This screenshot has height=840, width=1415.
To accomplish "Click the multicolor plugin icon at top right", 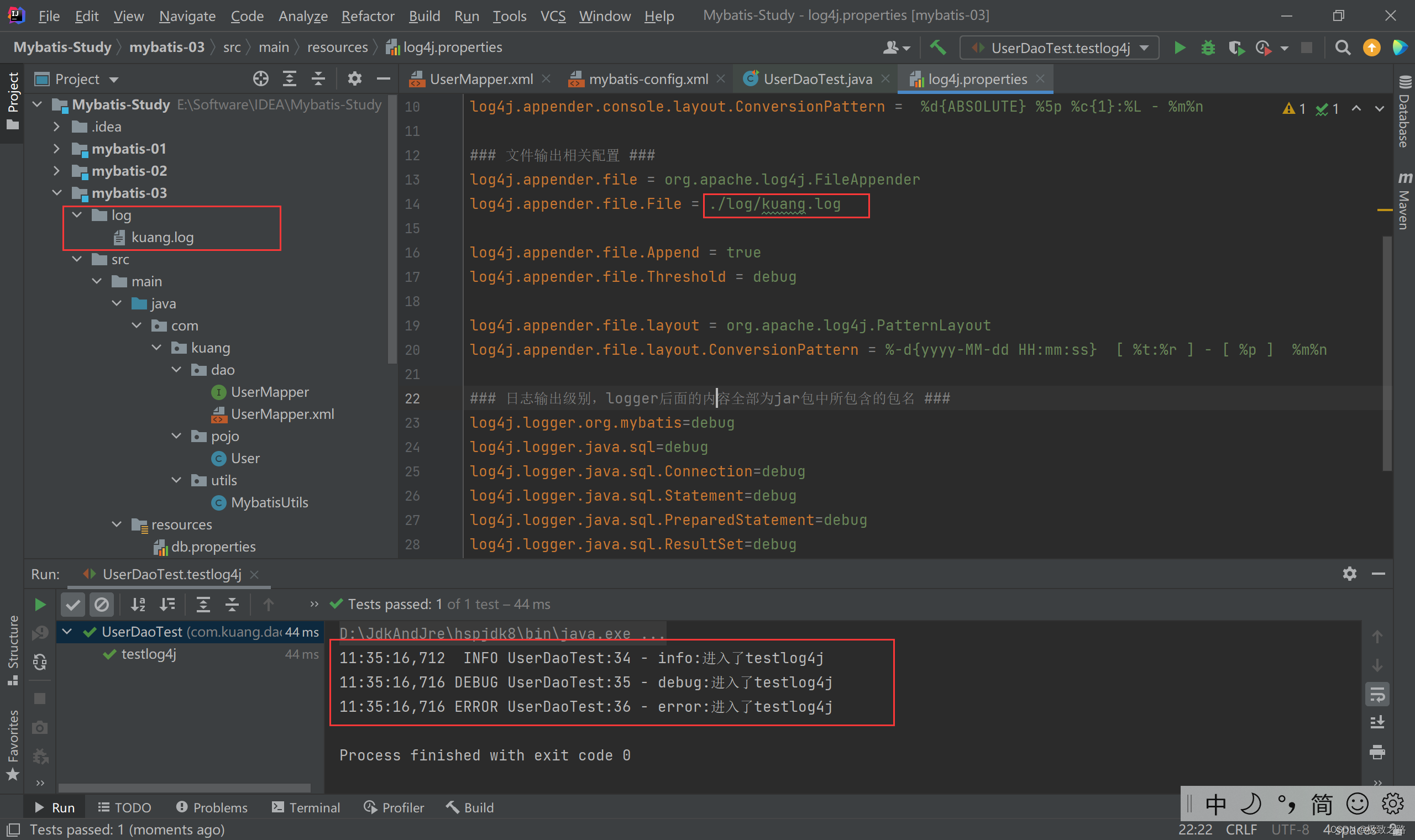I will [1400, 48].
